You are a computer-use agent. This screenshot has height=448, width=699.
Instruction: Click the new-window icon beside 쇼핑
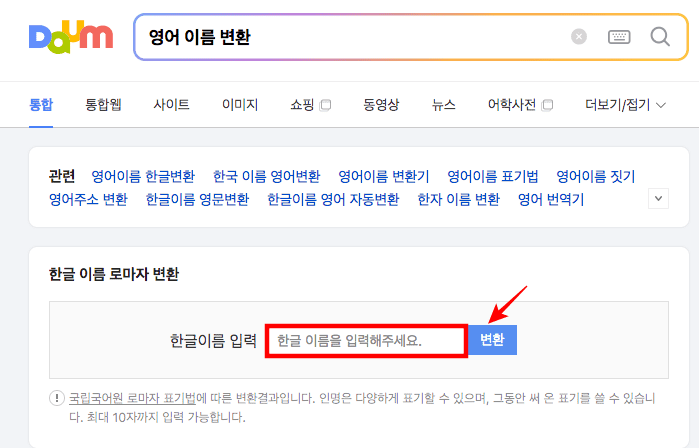pos(326,105)
